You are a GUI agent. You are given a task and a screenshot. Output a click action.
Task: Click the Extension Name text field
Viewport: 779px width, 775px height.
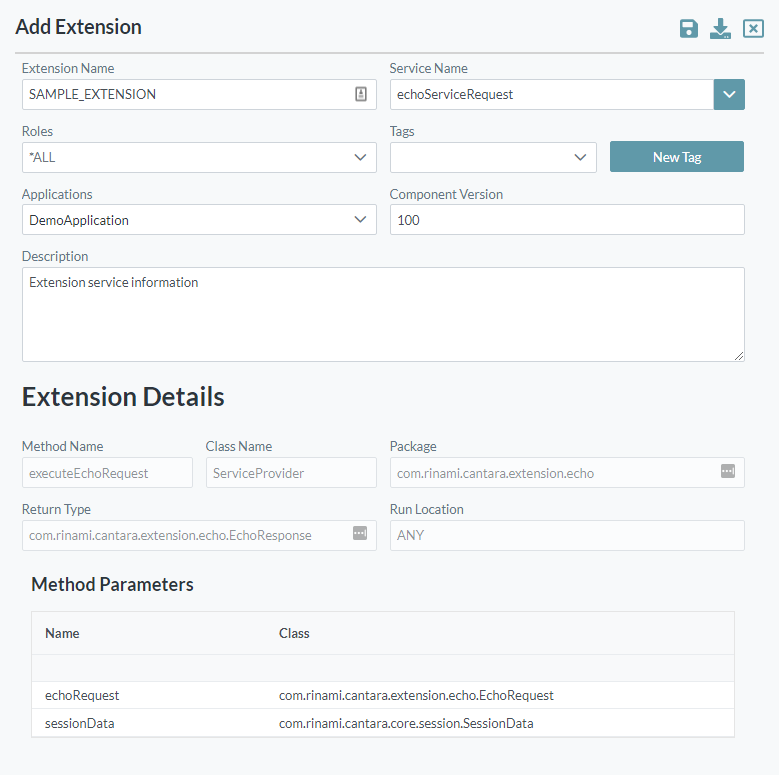point(185,95)
